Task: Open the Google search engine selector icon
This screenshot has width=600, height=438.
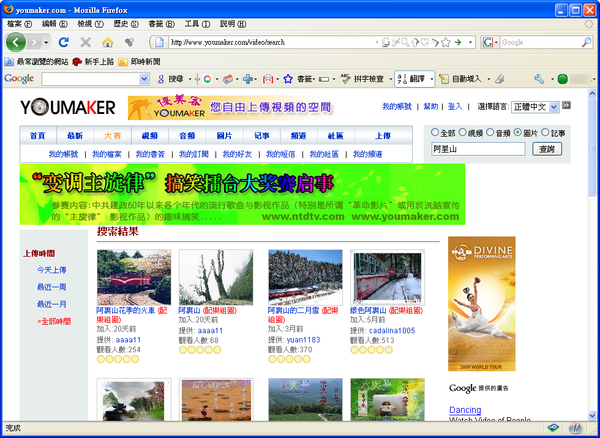Action: (x=488, y=42)
